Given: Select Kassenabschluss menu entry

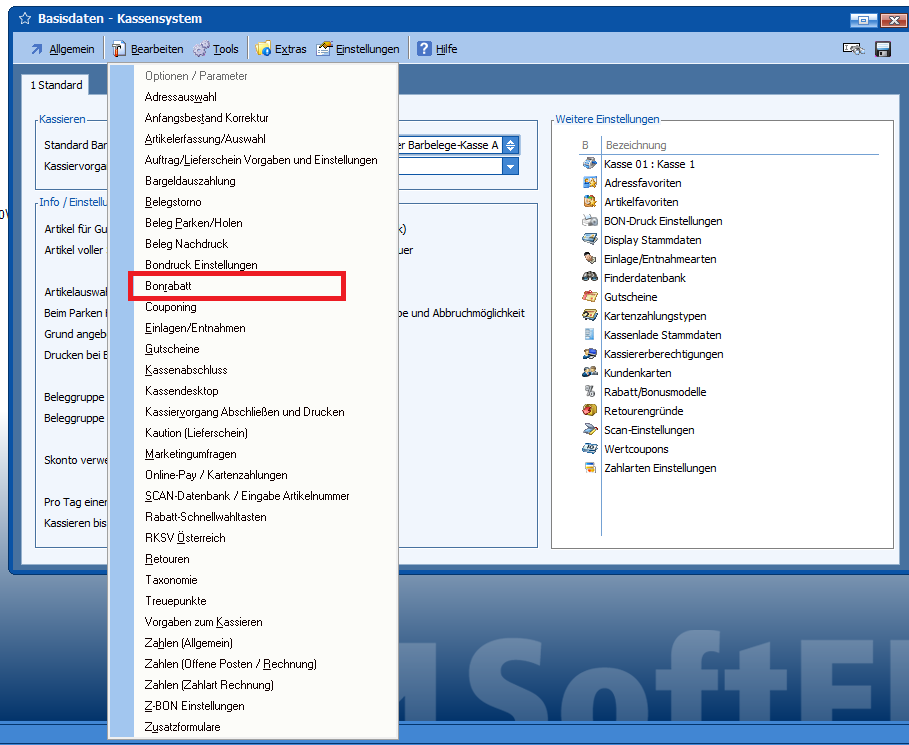Looking at the screenshot, I should 186,370.
